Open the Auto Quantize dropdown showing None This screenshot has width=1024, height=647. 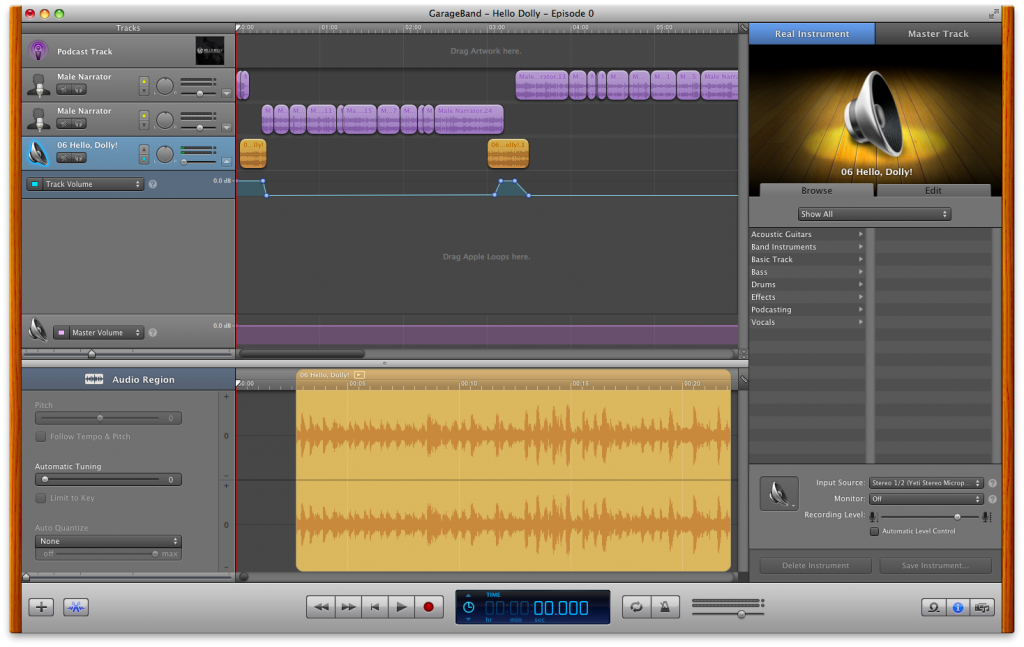pos(108,541)
